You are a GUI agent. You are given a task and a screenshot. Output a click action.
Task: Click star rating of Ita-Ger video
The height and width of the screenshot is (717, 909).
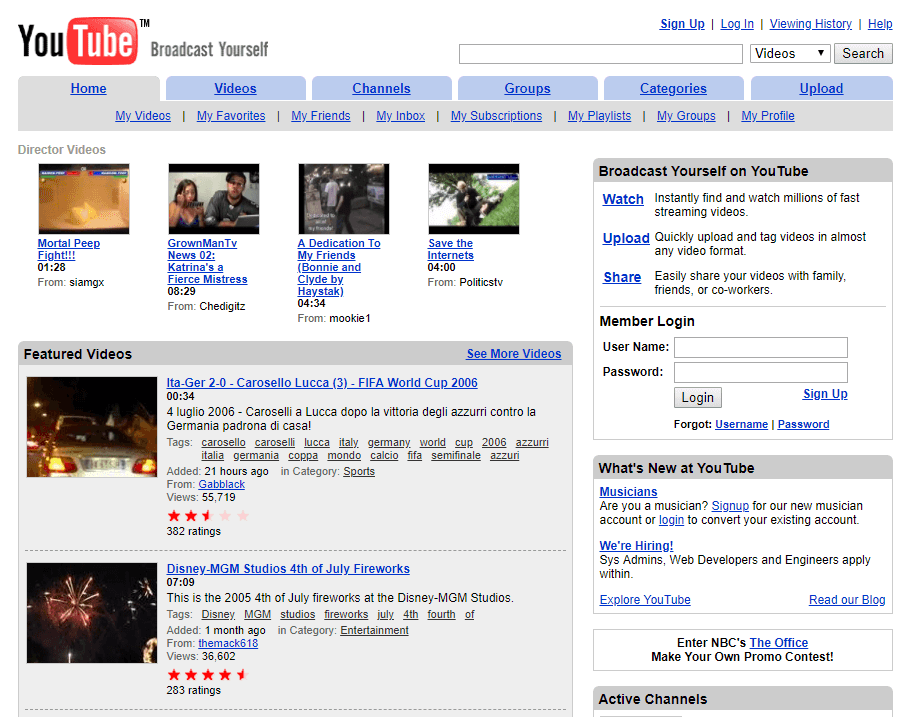point(208,515)
